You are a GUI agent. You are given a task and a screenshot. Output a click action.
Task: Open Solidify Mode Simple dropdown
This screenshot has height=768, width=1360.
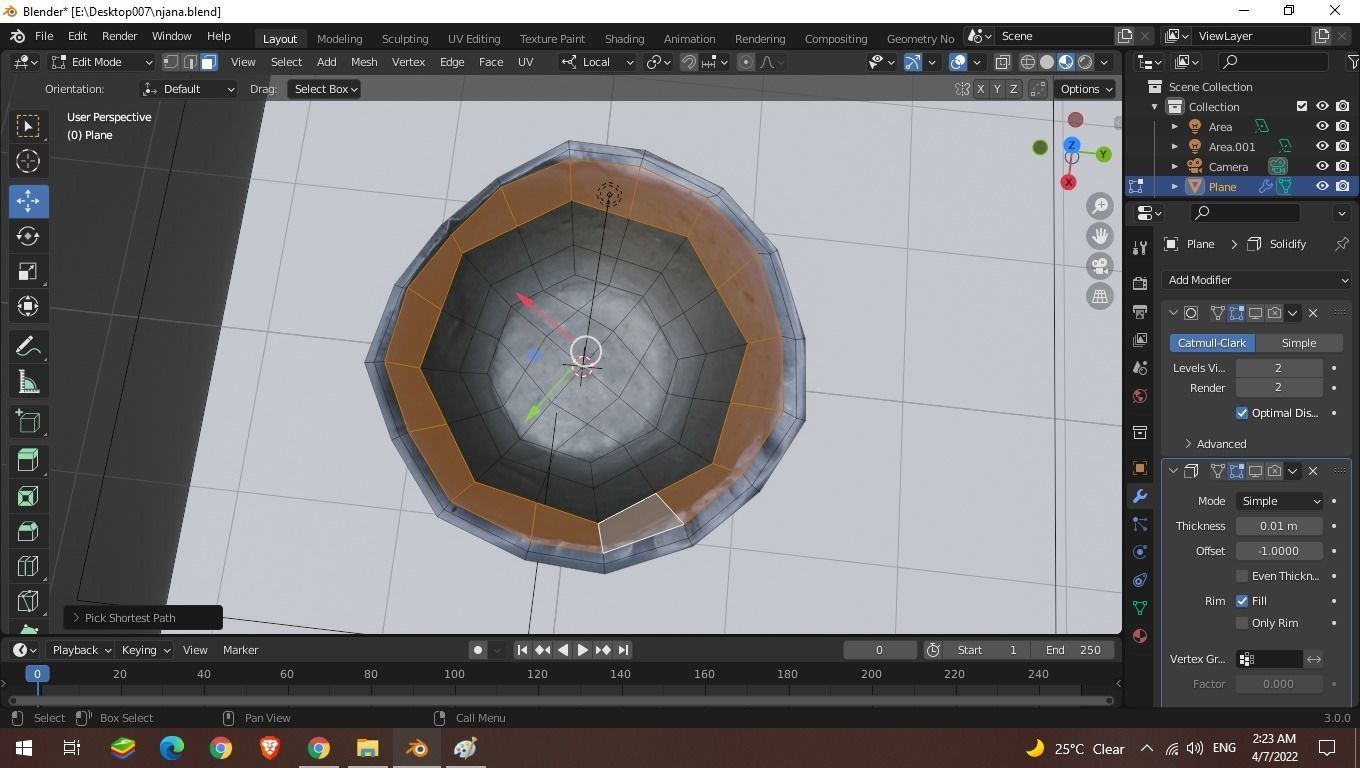click(x=1279, y=501)
